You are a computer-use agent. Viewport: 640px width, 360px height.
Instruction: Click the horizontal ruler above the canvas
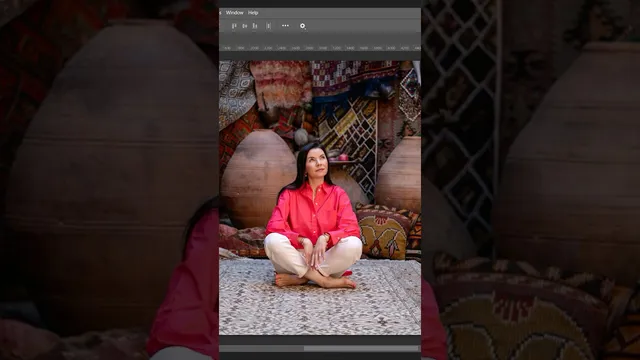[x=320, y=48]
